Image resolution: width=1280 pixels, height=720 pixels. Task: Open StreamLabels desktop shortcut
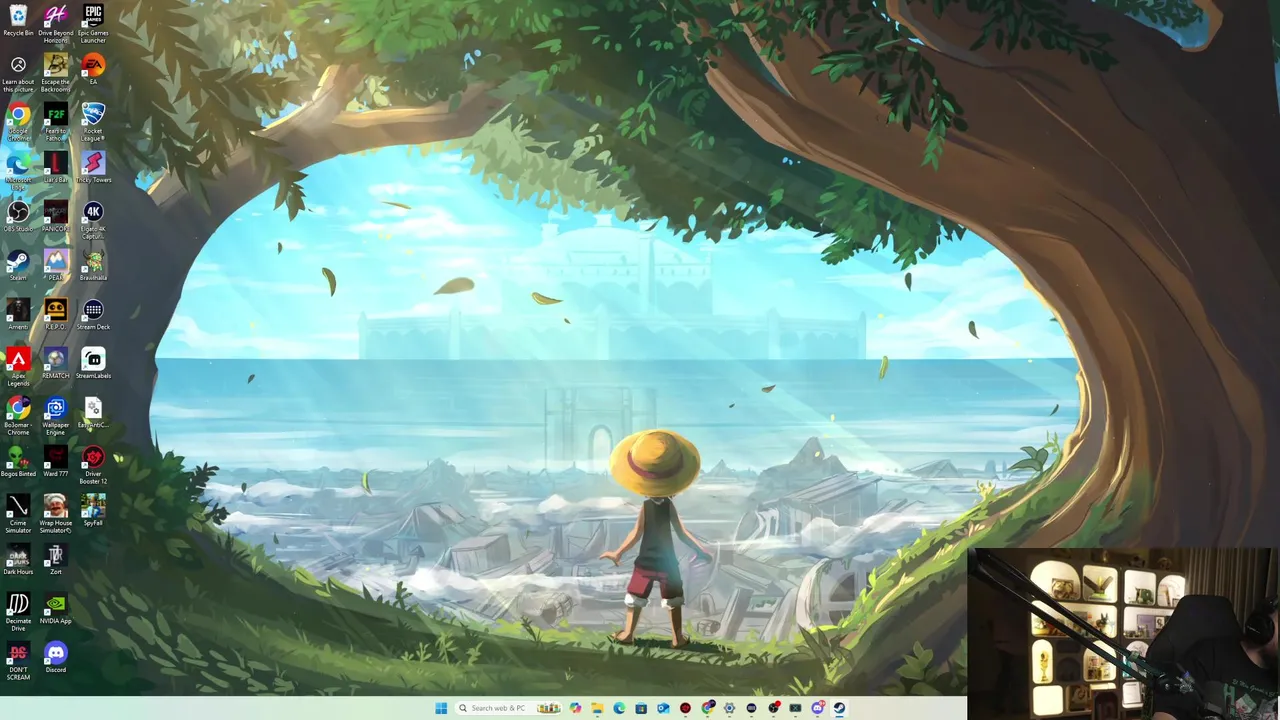pos(93,363)
